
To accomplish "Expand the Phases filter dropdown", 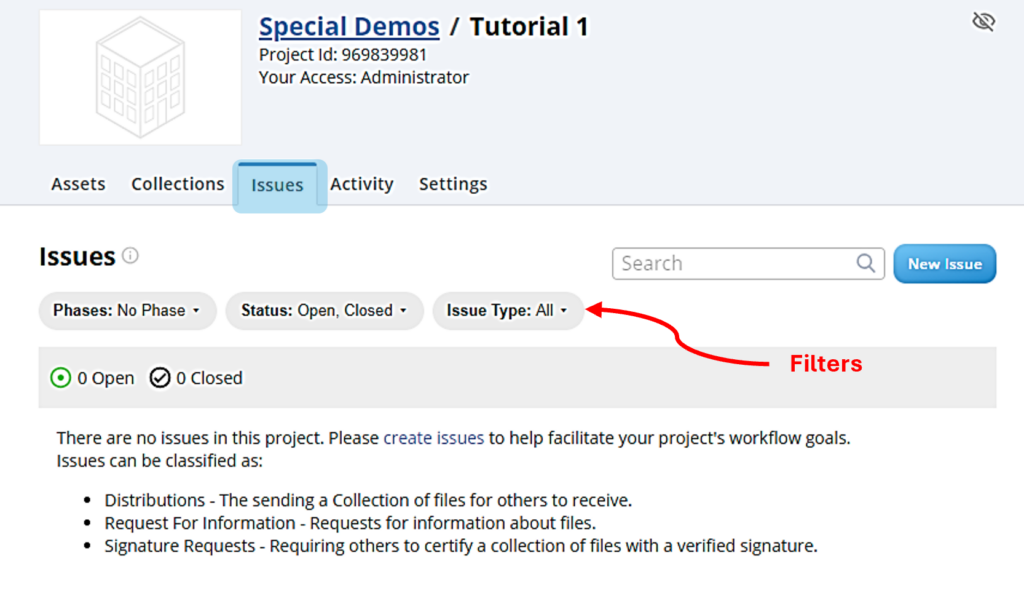I will pyautogui.click(x=127, y=311).
